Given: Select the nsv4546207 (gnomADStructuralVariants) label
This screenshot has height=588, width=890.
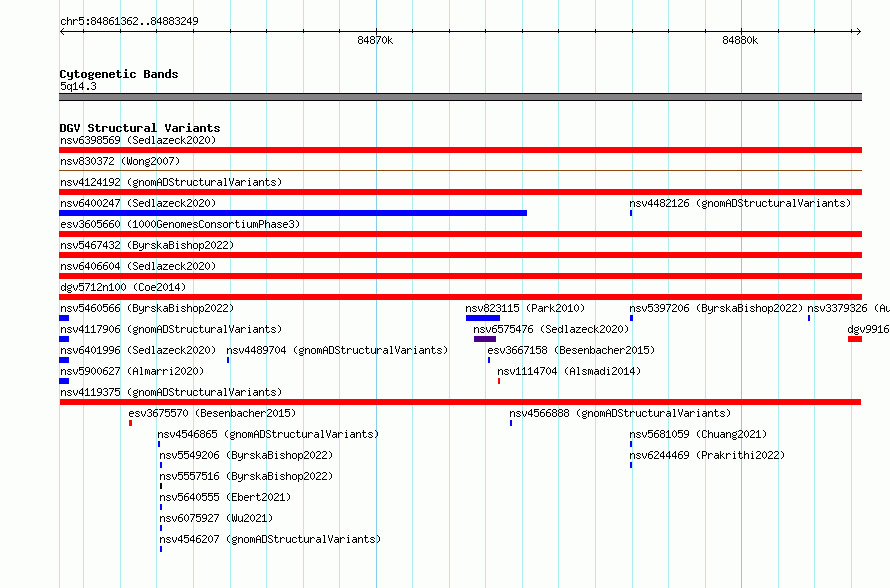Looking at the screenshot, I should [270, 539].
